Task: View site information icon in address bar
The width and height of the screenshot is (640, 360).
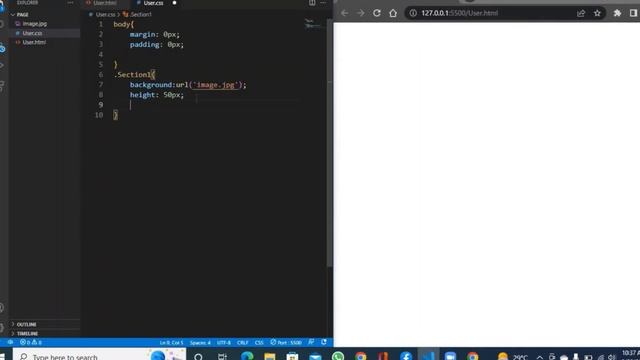Action: tap(413, 13)
